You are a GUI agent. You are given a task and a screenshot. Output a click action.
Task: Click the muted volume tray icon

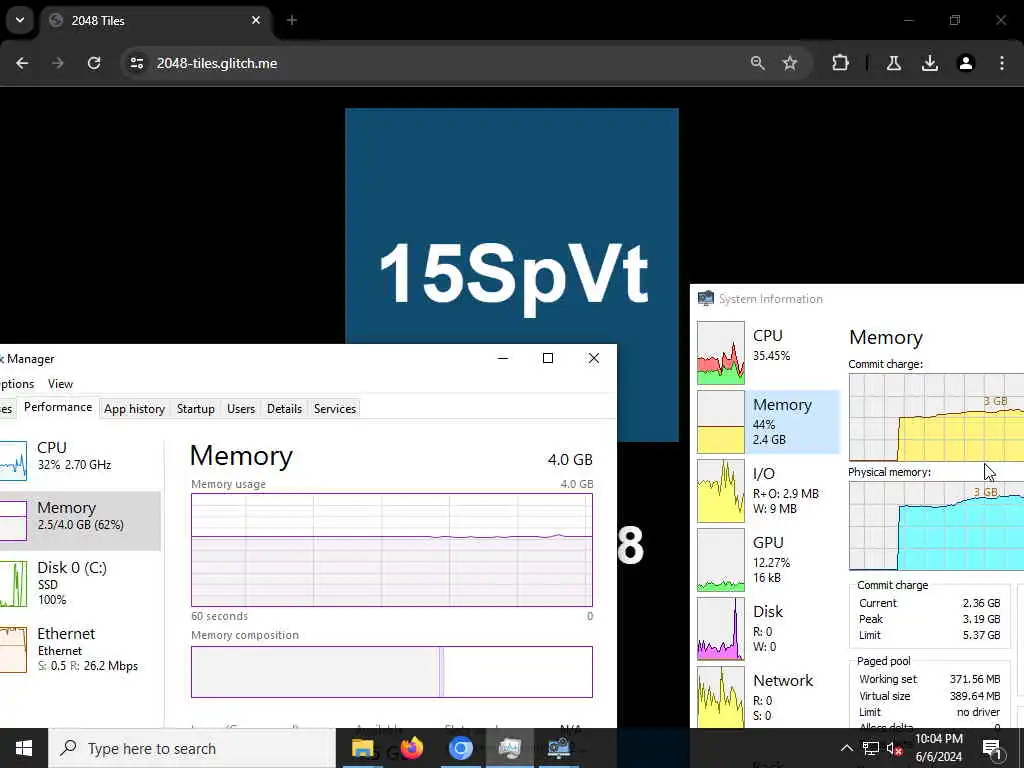tap(895, 748)
